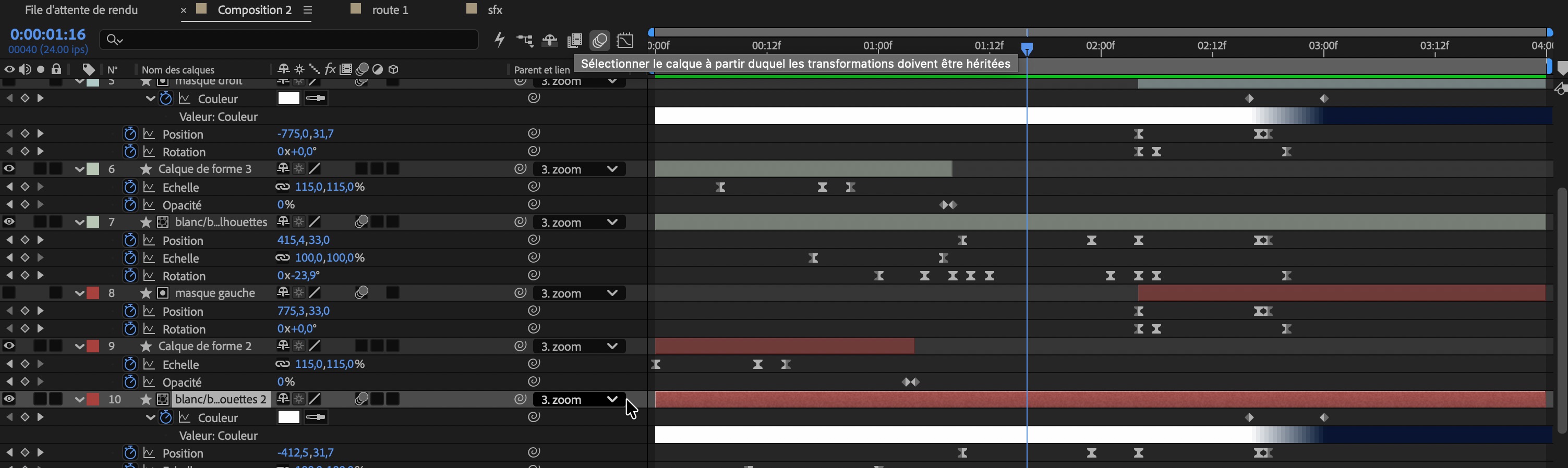Collapse the masque gauche layer
The image size is (1568, 468).
[x=79, y=293]
